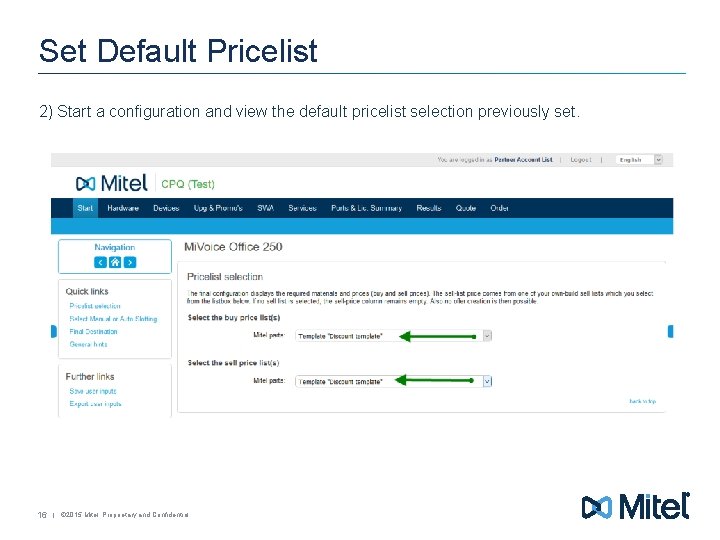Open the Devices tab

[x=166, y=208]
